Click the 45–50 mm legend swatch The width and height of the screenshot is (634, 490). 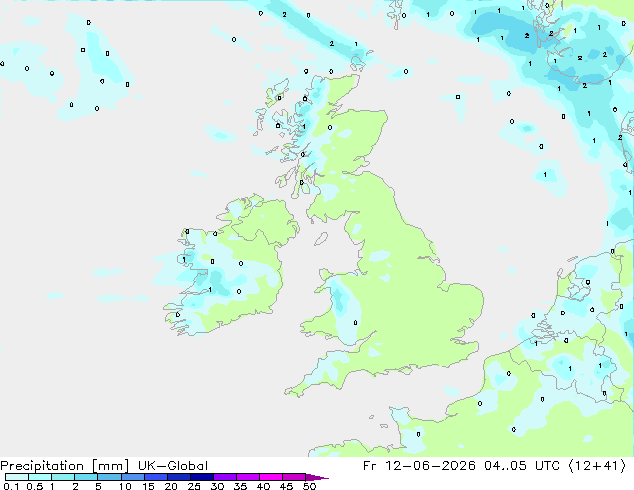click(294, 477)
